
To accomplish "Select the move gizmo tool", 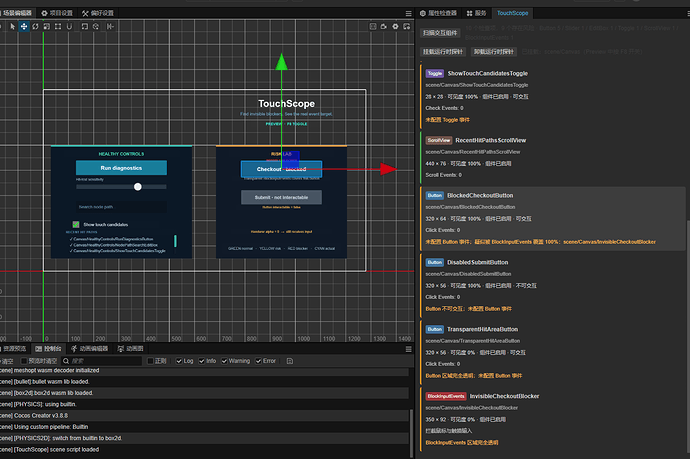I will pyautogui.click(x=24, y=26).
